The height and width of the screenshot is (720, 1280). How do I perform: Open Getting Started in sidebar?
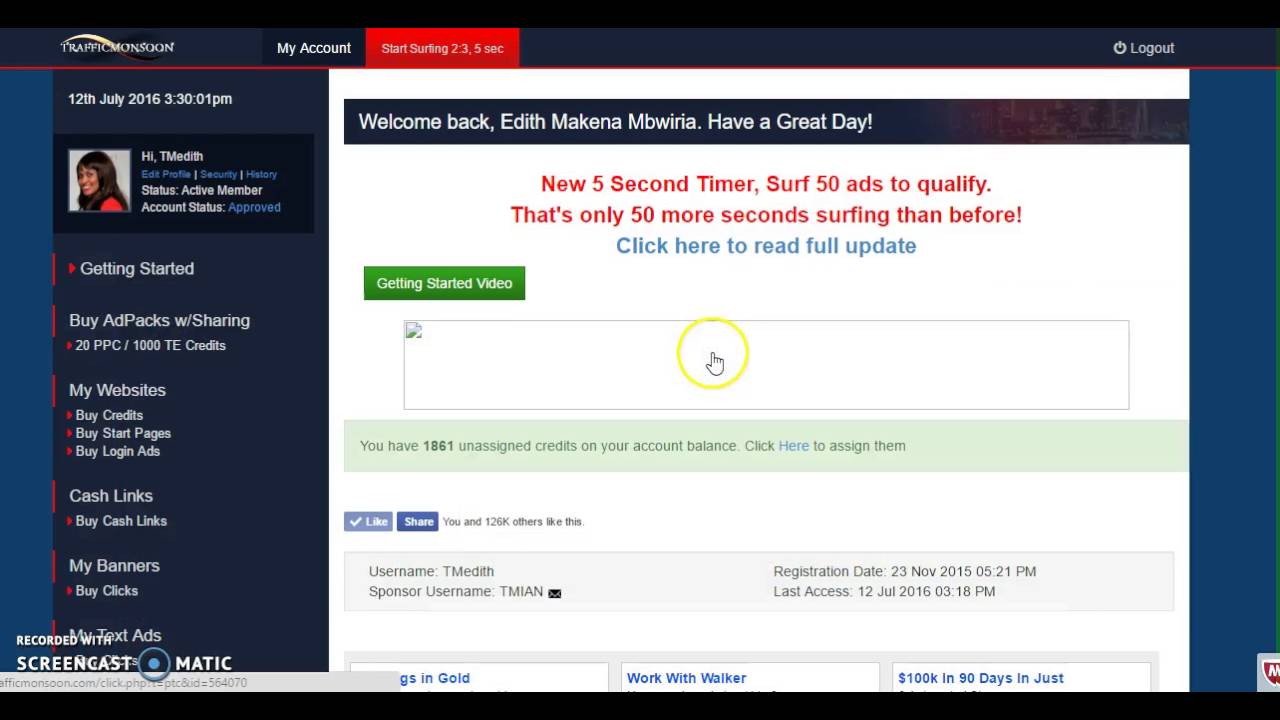(137, 268)
